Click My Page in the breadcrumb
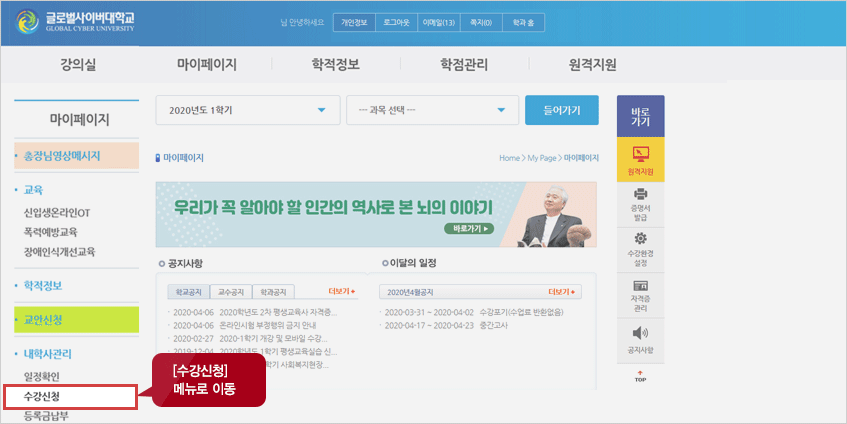This screenshot has height=424, width=847. [x=542, y=158]
